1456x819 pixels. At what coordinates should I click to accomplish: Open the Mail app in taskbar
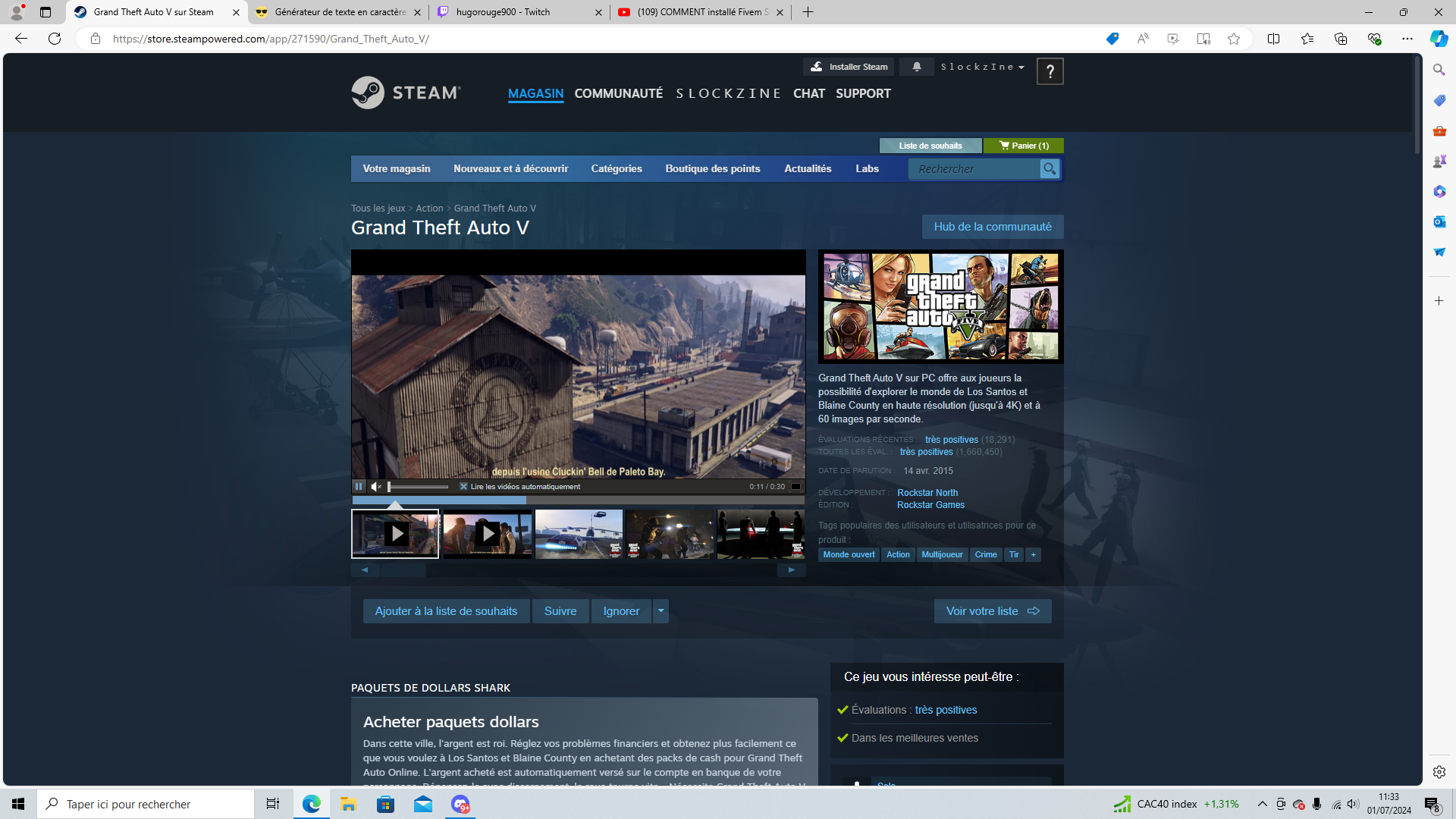pyautogui.click(x=422, y=804)
